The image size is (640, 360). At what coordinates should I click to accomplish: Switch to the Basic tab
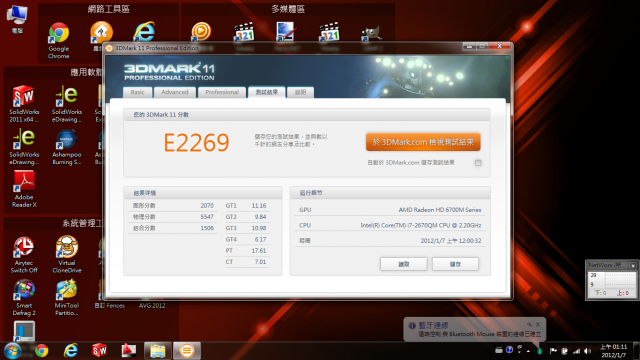[x=138, y=92]
